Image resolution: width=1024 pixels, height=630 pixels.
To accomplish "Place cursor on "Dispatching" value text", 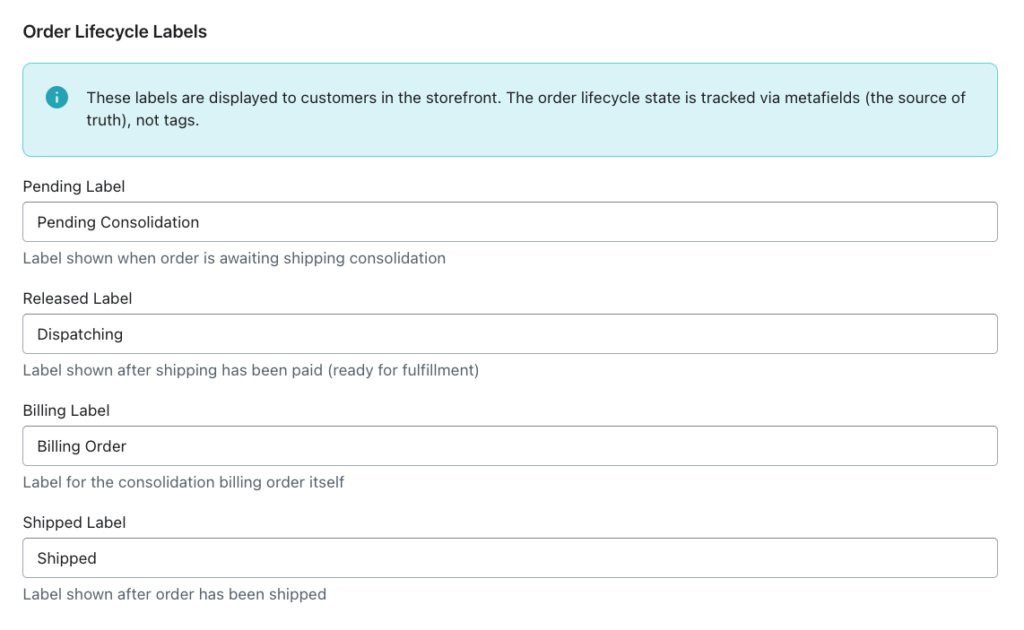I will pyautogui.click(x=80, y=334).
